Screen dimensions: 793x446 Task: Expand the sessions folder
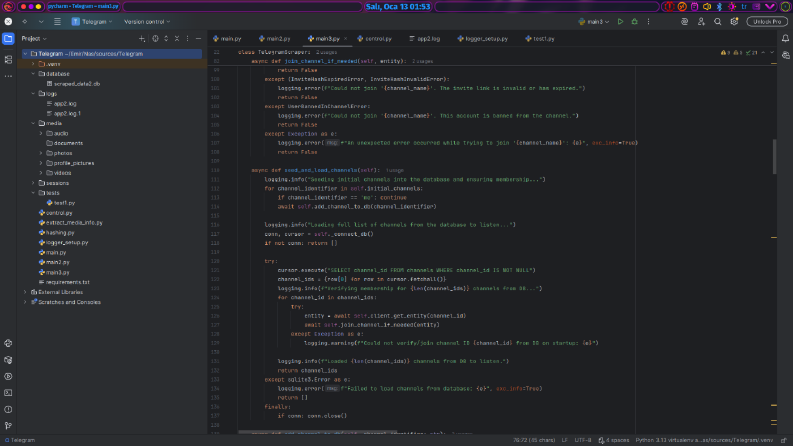[x=33, y=183]
